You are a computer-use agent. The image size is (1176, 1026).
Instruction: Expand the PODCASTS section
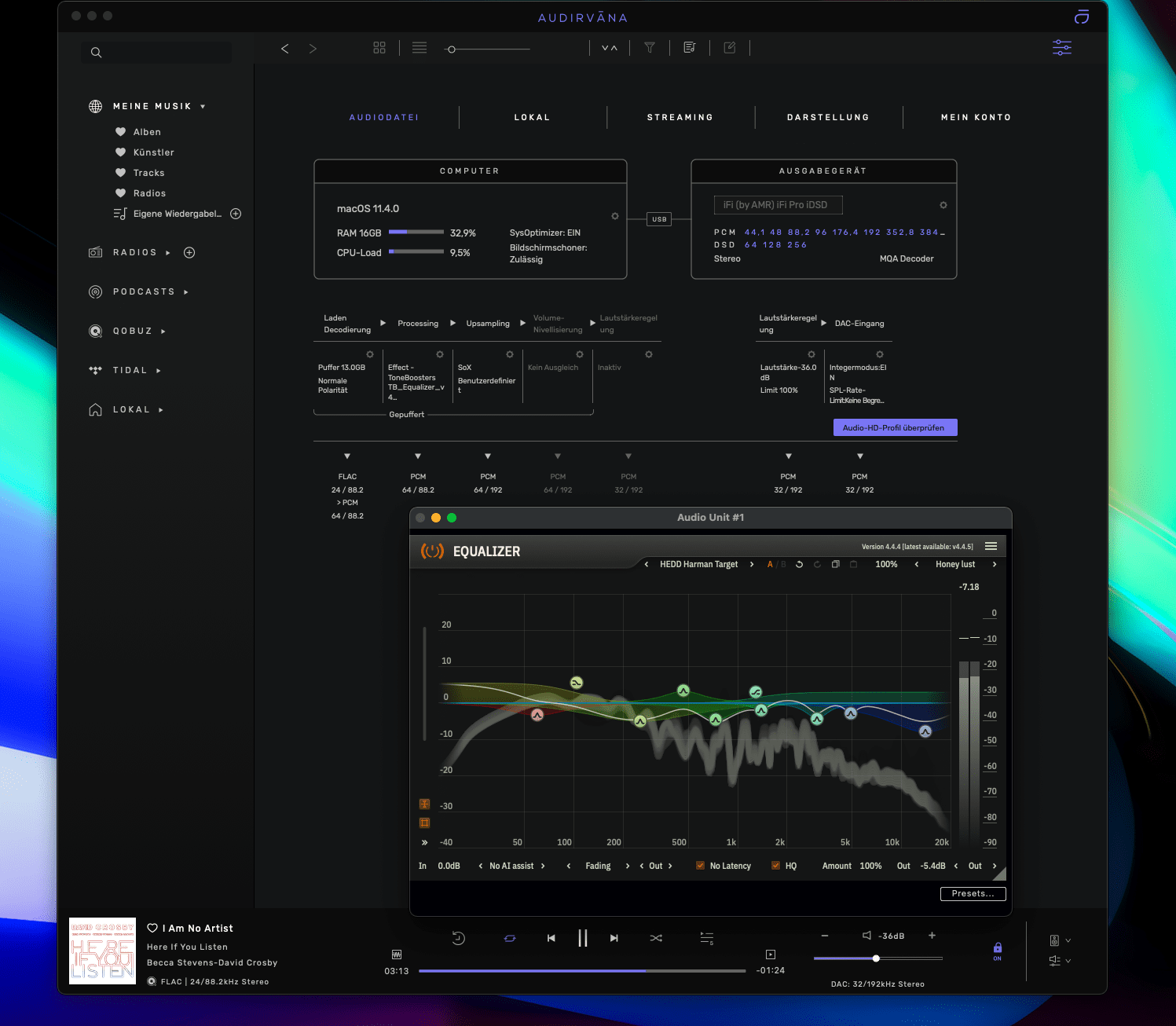[186, 292]
